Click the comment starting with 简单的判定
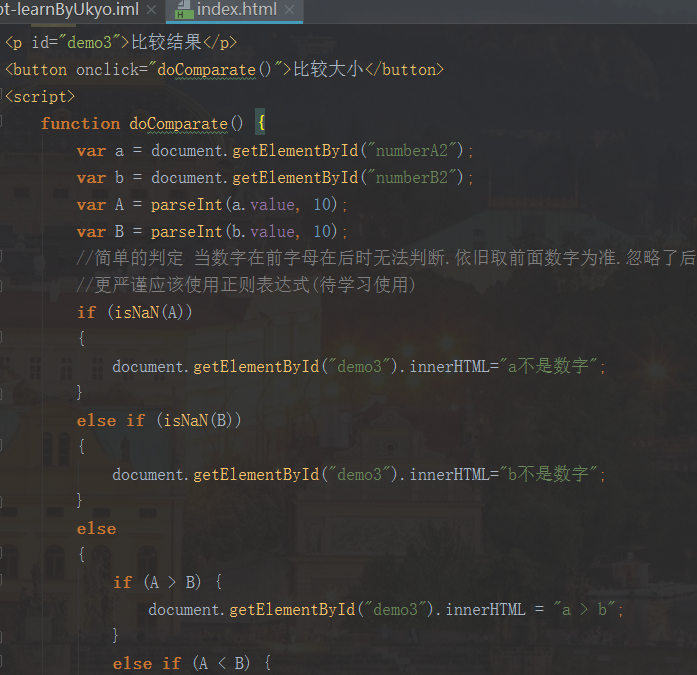This screenshot has height=675, width=697. click(386, 258)
